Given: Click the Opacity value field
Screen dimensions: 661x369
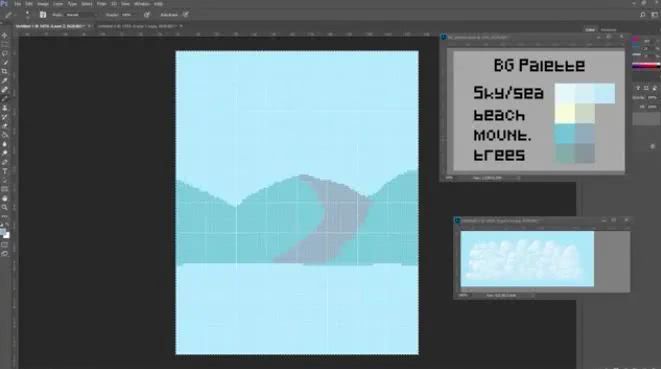Looking at the screenshot, I should pos(128,15).
